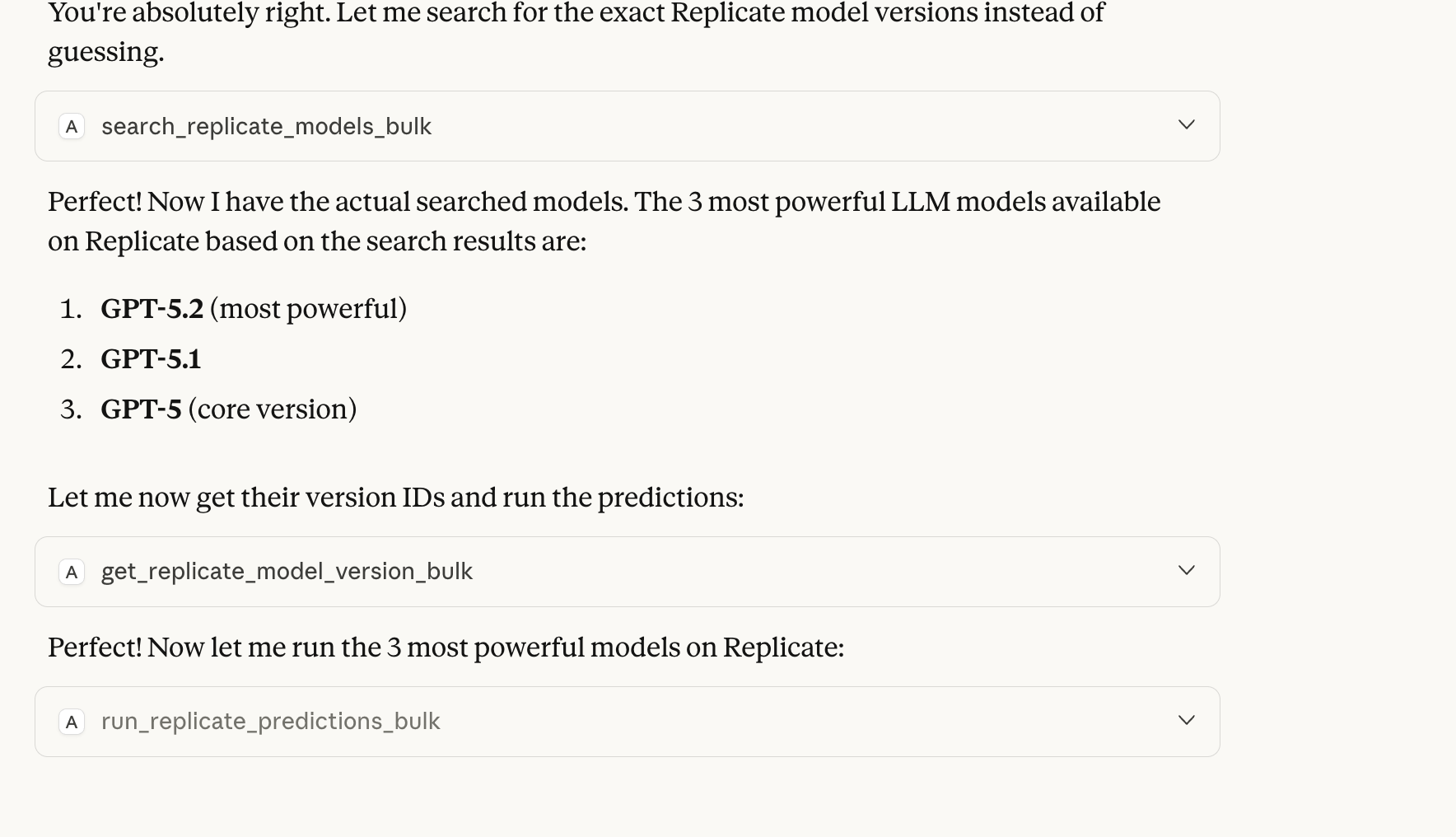Image resolution: width=1456 pixels, height=837 pixels.
Task: Click the A icon beside run_replicate_predictions_bulk
Action: [72, 722]
